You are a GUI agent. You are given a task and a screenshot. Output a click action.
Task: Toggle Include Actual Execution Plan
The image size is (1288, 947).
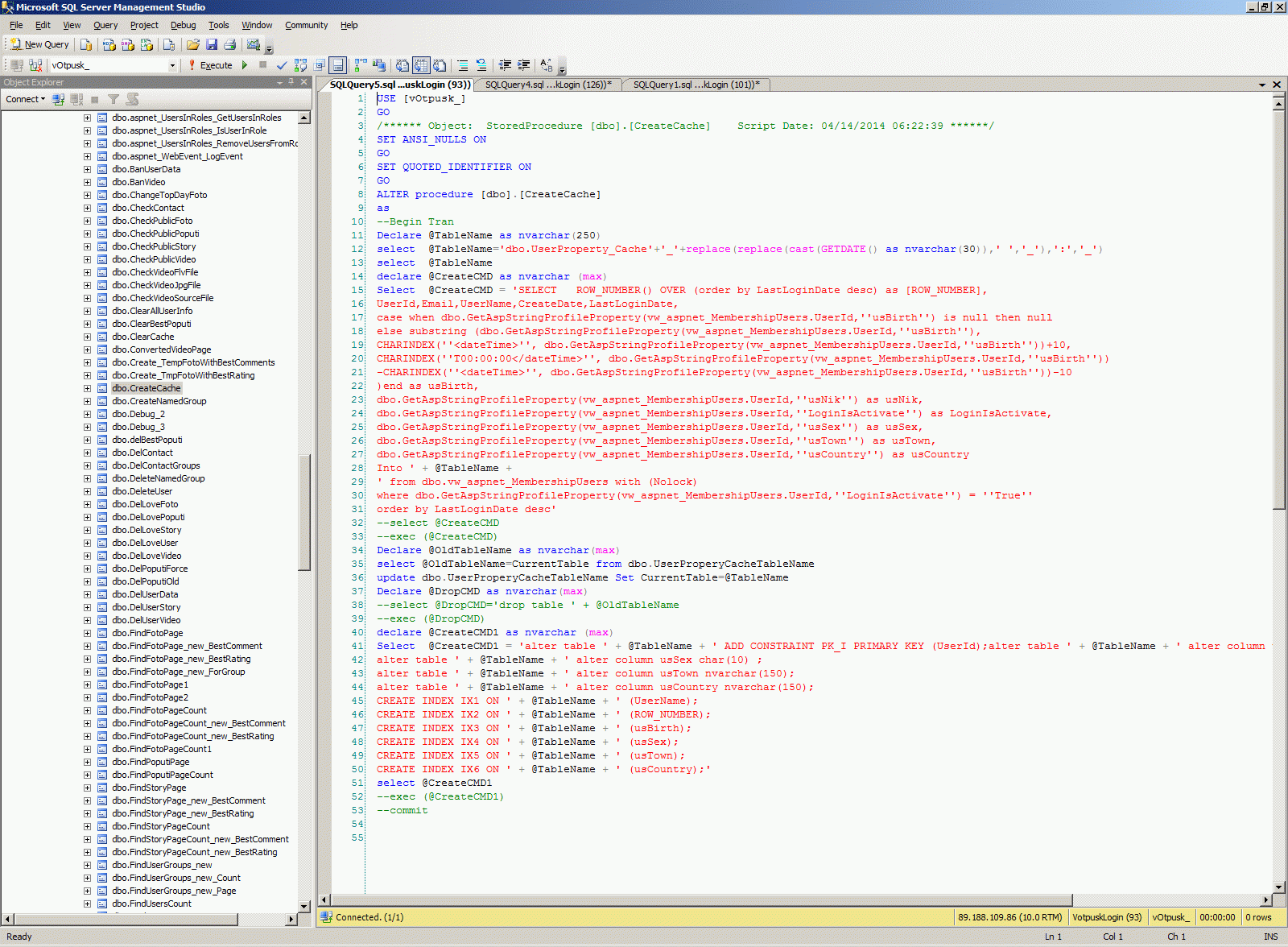[361, 65]
